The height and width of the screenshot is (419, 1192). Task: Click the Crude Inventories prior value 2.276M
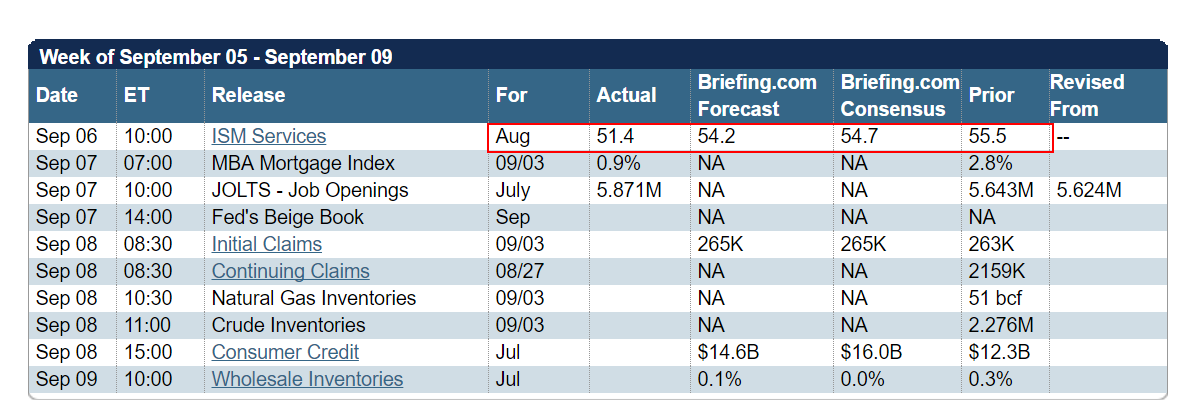[x=1000, y=326]
